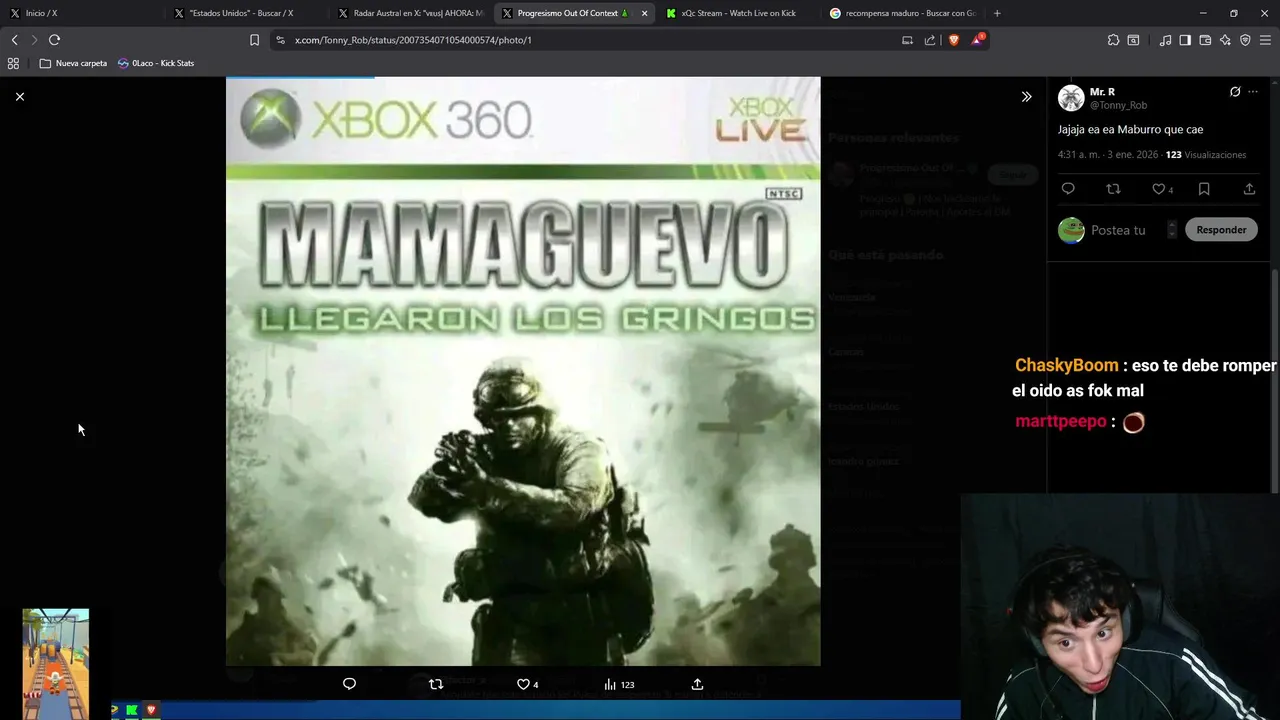Image resolution: width=1280 pixels, height=720 pixels.
Task: Focus the 'Postea tu' reply field
Action: (1118, 230)
